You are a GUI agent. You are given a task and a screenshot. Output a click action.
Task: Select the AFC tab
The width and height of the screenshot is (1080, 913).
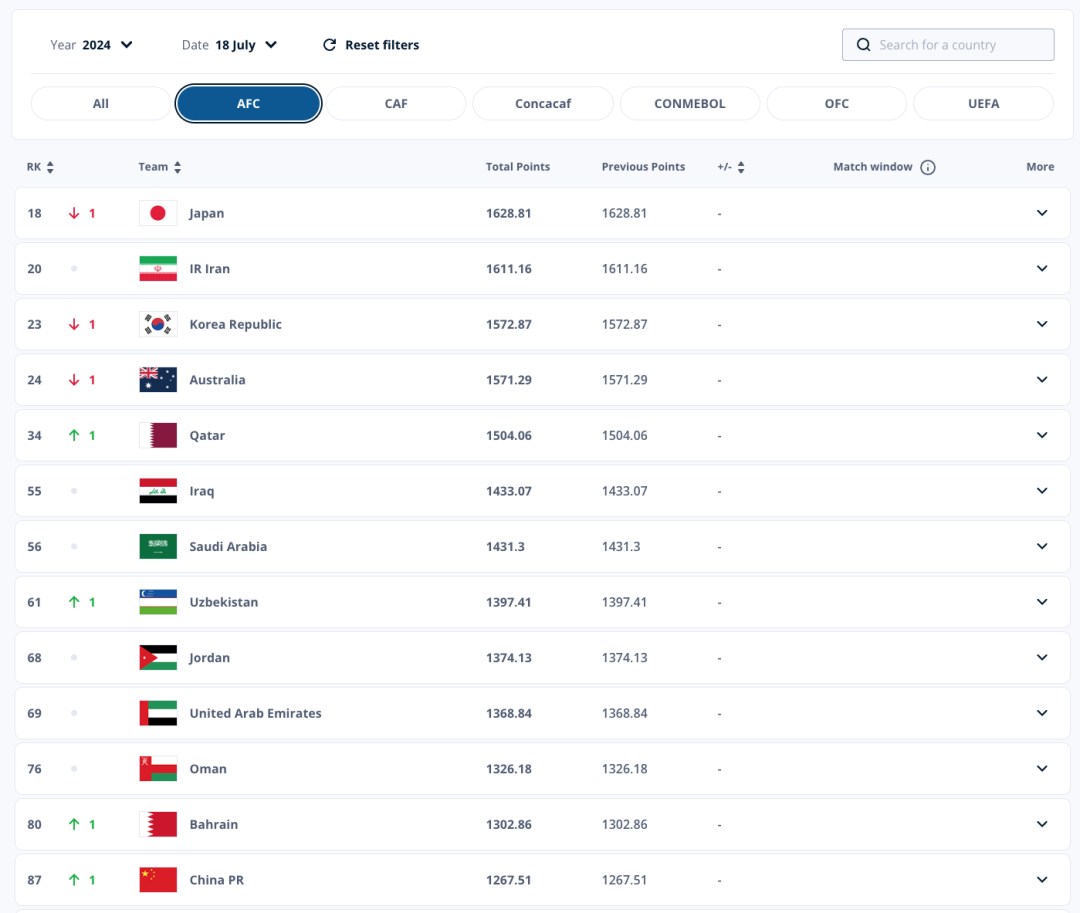click(249, 103)
